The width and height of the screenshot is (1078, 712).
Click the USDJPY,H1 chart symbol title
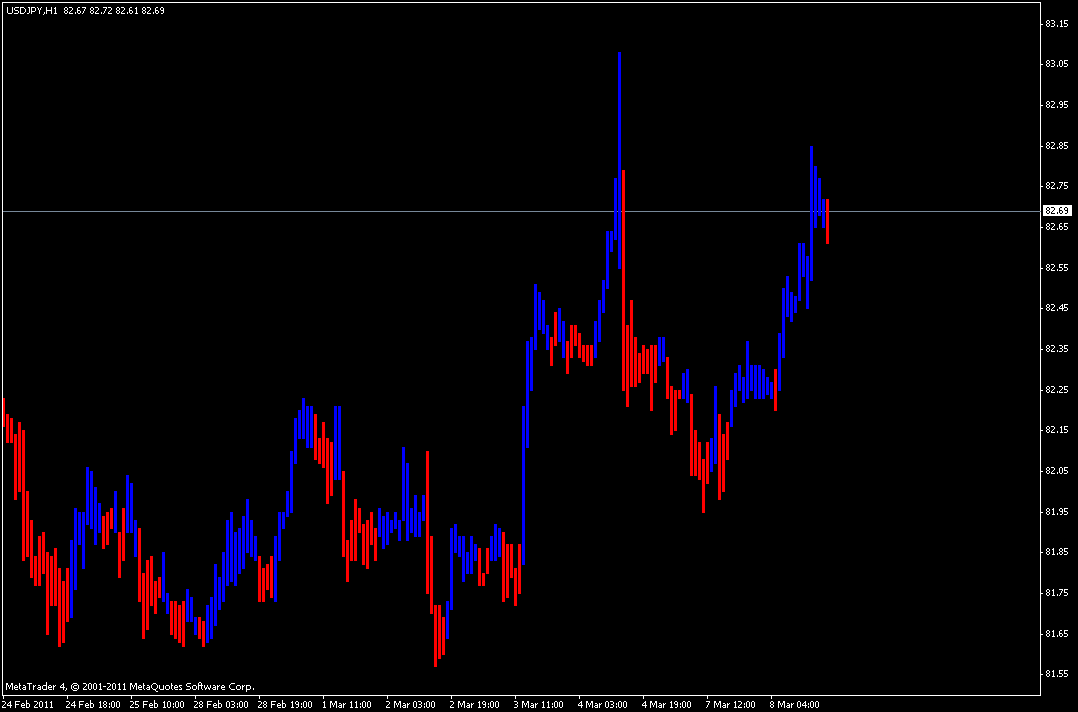pyautogui.click(x=32, y=11)
